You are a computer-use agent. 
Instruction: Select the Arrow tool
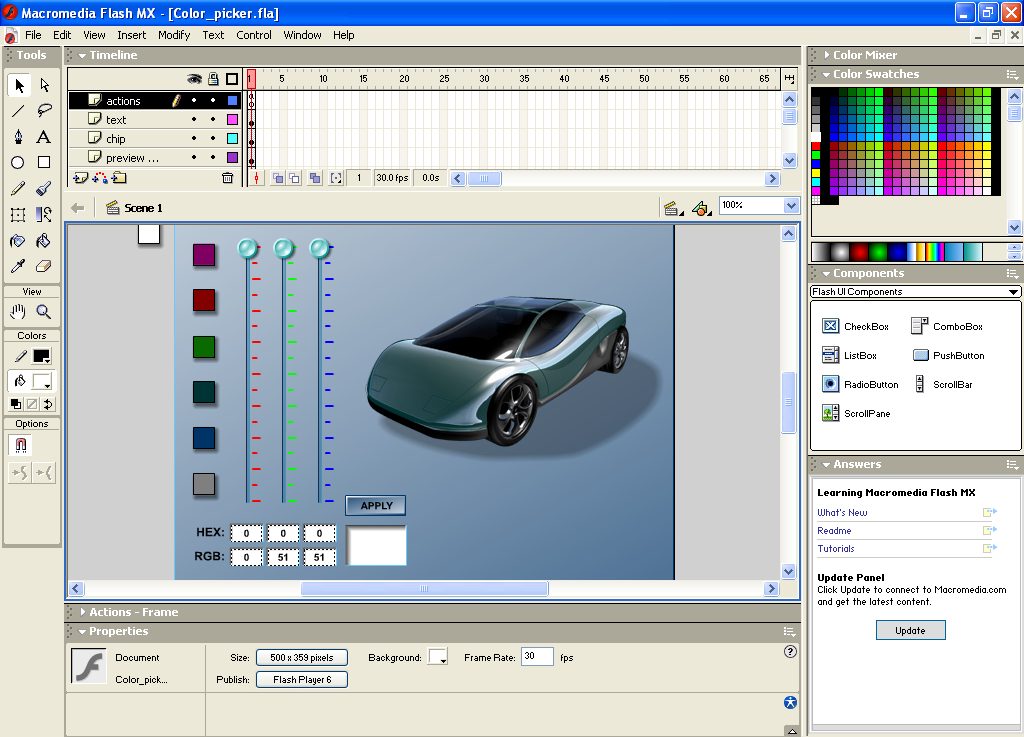pyautogui.click(x=19, y=86)
